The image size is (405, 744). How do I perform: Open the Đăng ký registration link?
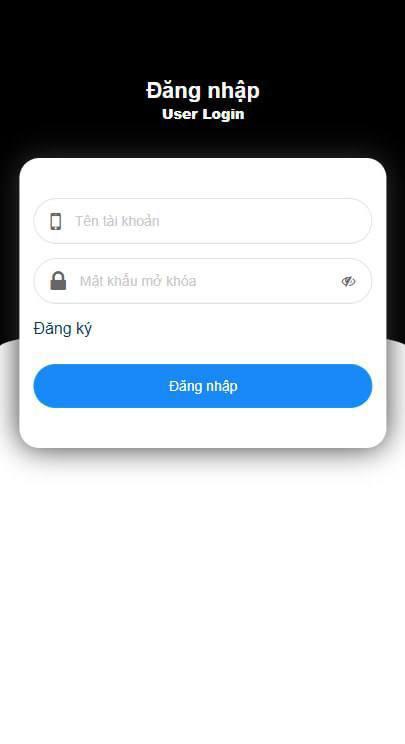tap(63, 328)
